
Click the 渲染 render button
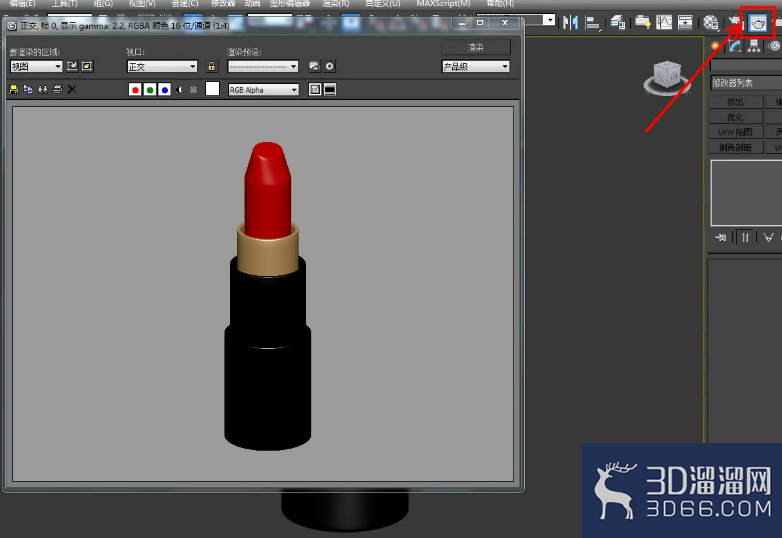(x=476, y=47)
